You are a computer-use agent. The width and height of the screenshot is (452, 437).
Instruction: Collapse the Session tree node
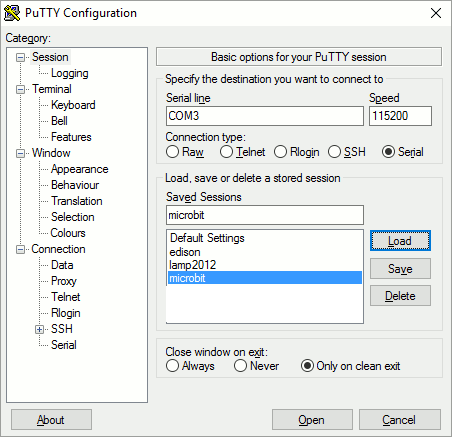click(21, 57)
